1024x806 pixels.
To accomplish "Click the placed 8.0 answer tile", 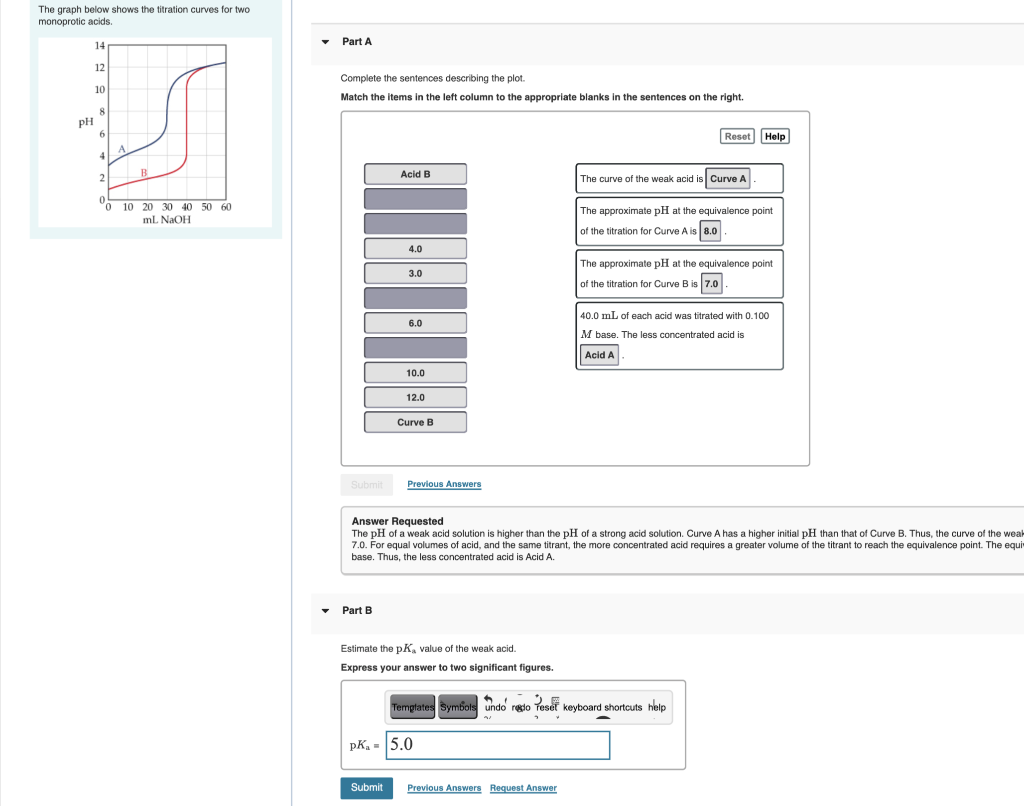I will pos(711,231).
